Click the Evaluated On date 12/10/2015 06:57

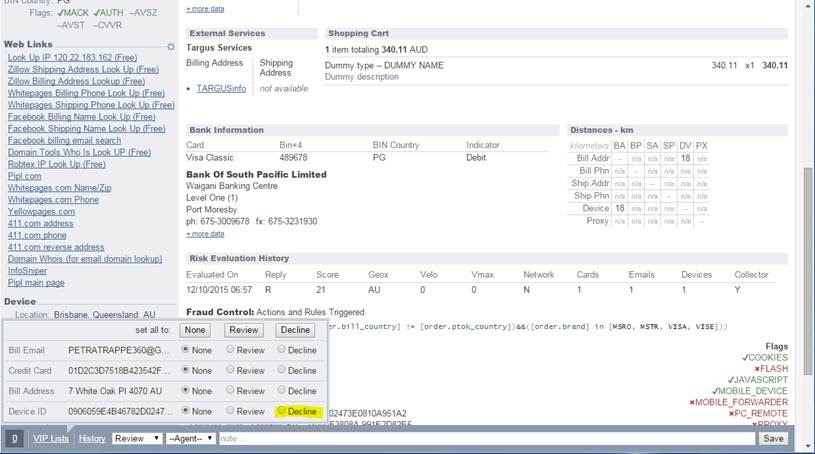tap(219, 290)
